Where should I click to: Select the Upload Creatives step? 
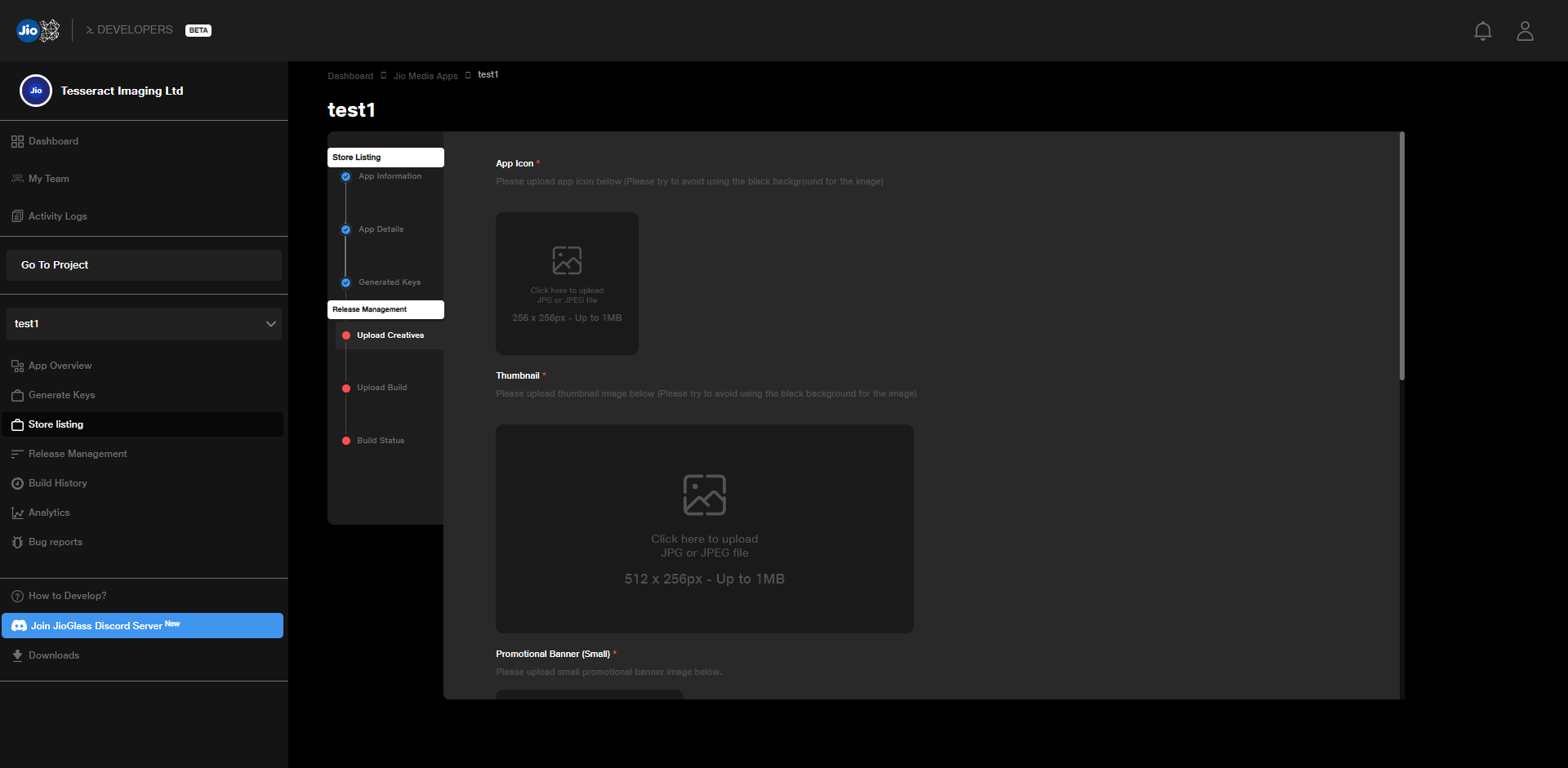coord(390,335)
